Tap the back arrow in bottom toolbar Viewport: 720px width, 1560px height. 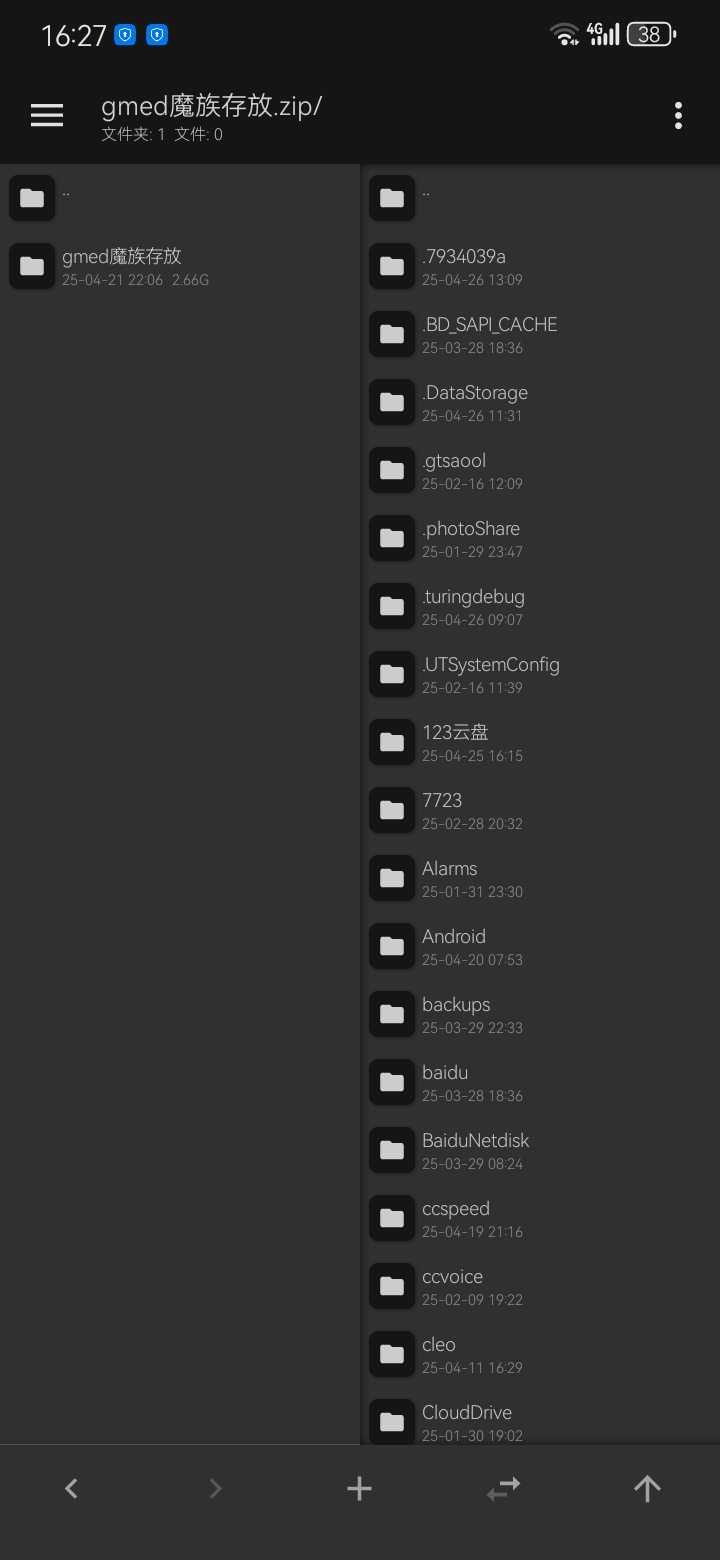coord(71,1488)
